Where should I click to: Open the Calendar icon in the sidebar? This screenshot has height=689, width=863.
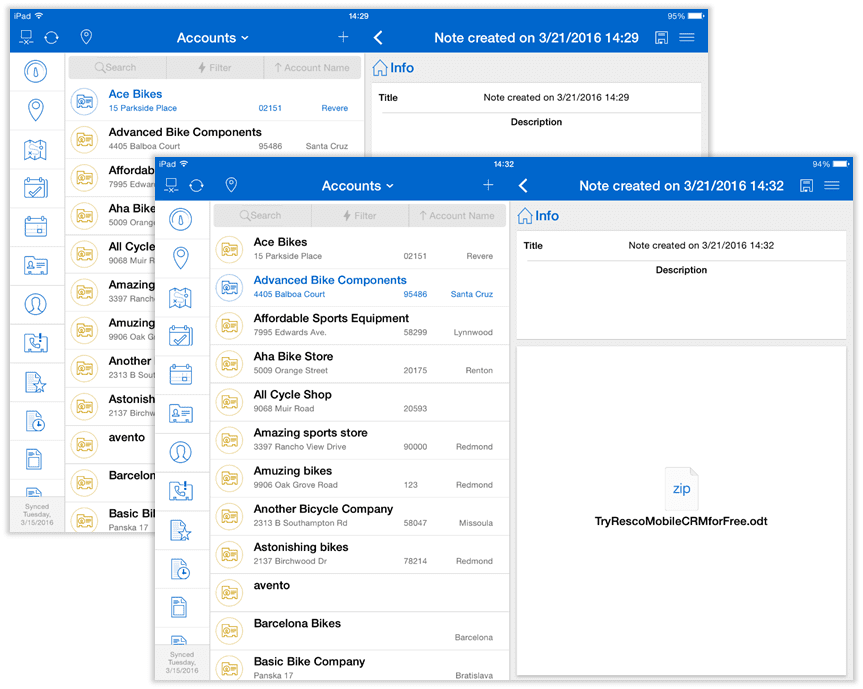click(181, 374)
